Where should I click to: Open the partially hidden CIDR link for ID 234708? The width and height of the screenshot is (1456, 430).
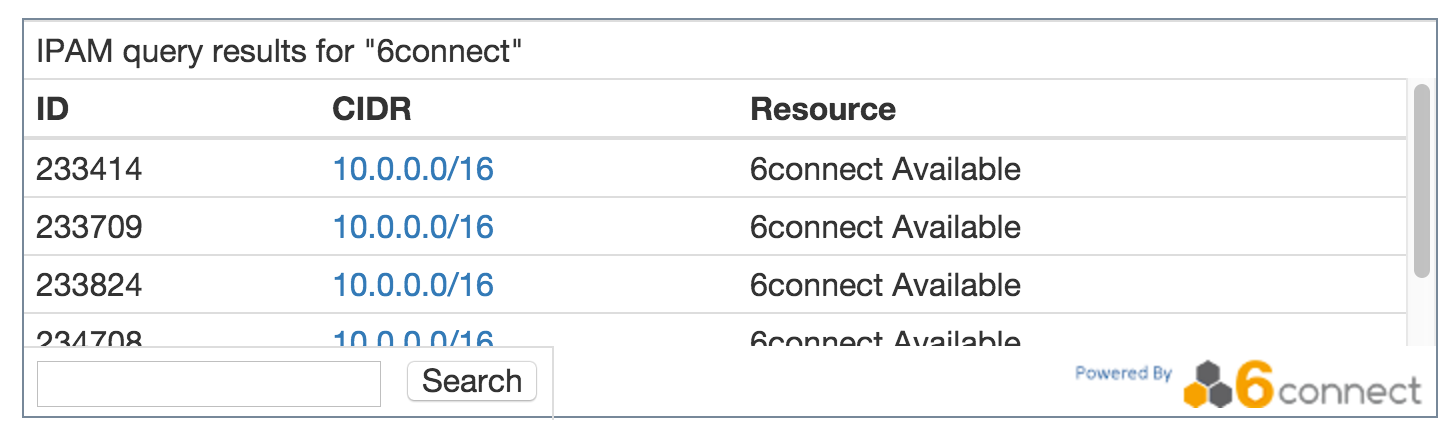point(413,339)
